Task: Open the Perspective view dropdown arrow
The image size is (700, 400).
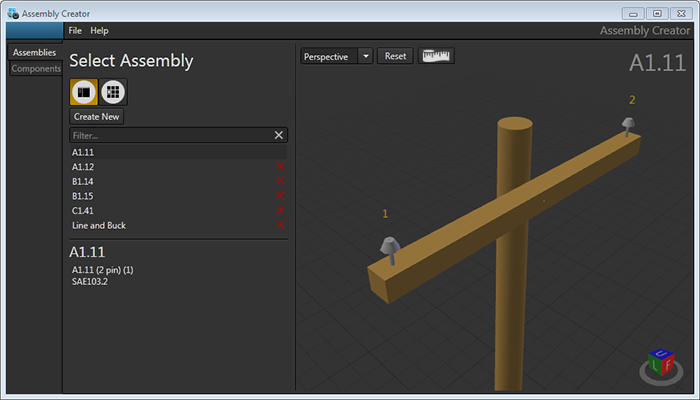Action: 366,56
